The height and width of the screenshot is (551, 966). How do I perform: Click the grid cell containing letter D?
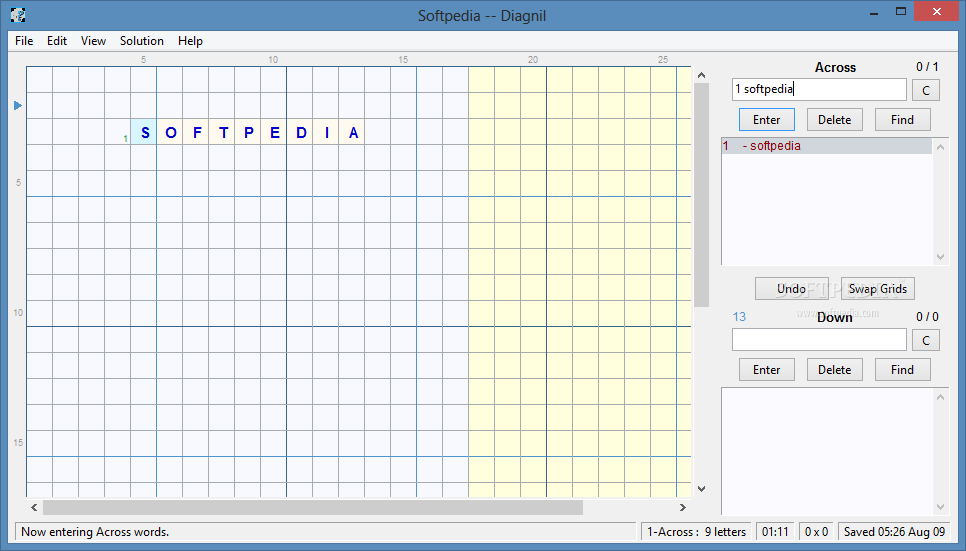click(x=299, y=132)
